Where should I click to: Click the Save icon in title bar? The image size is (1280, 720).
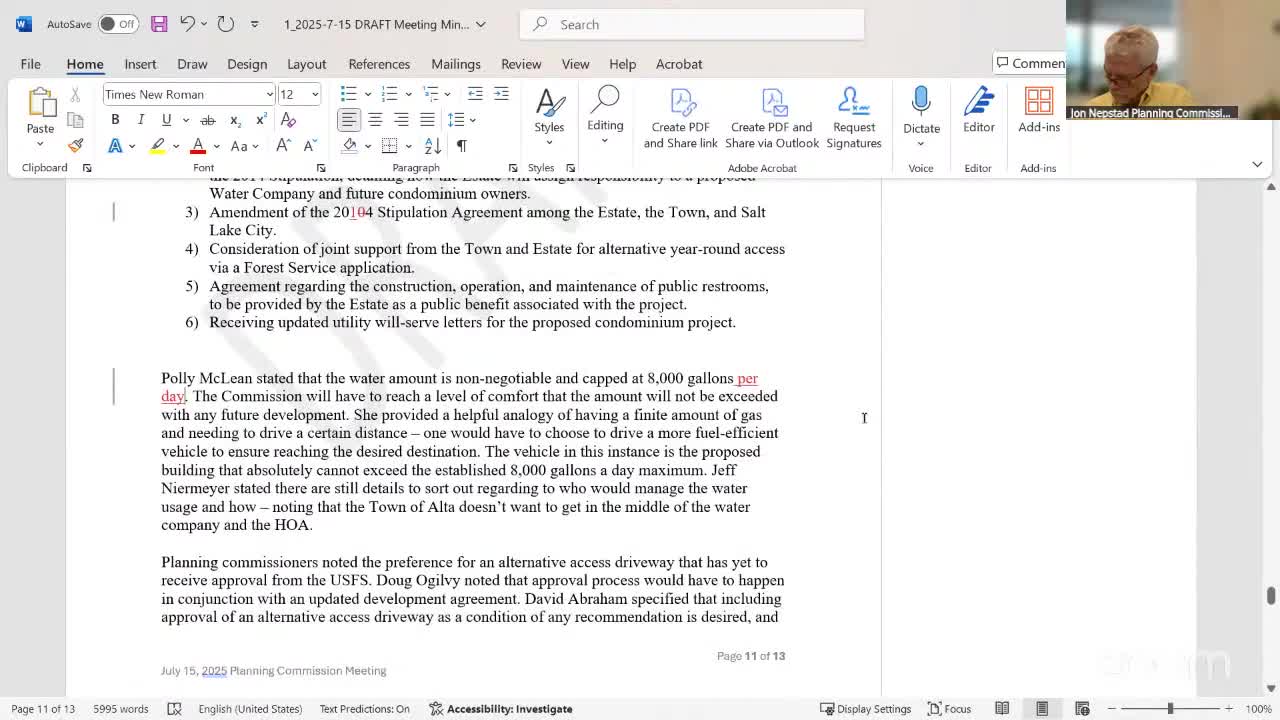(159, 24)
